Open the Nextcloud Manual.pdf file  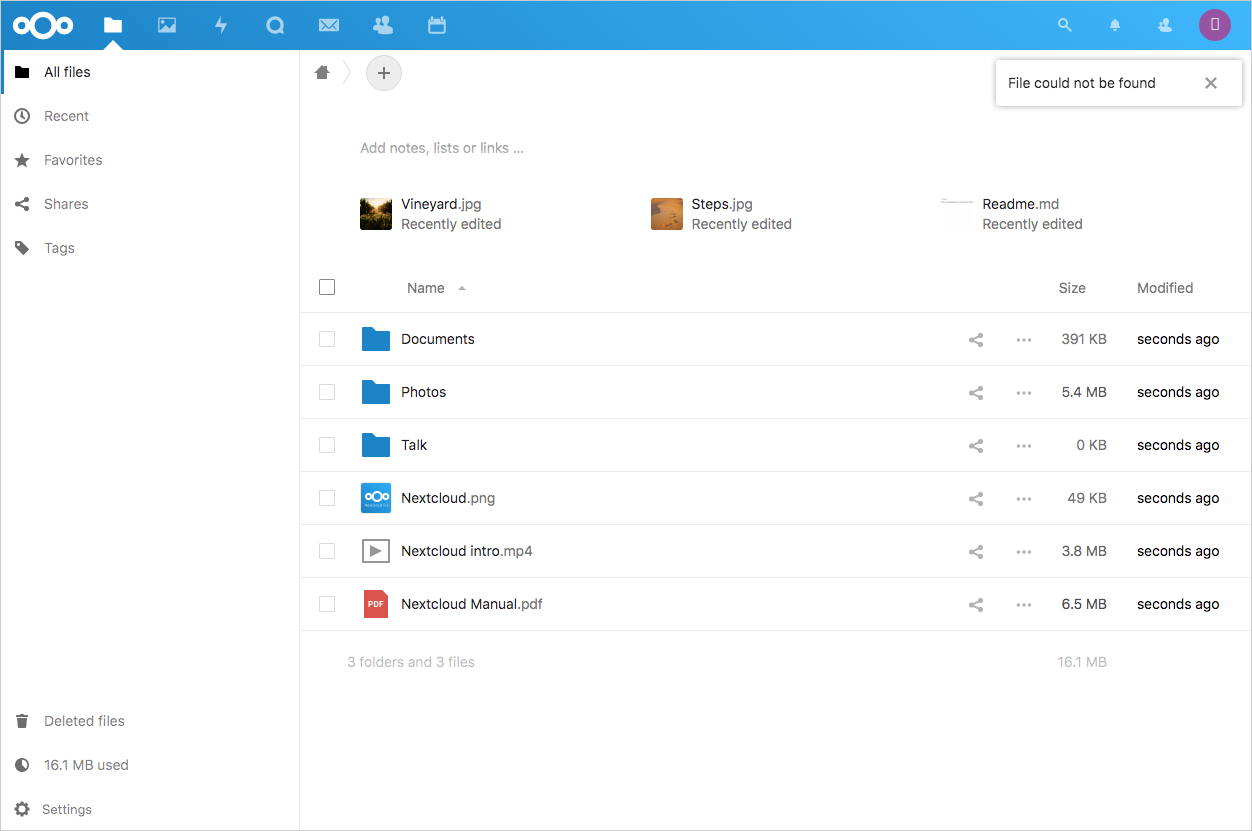click(472, 604)
